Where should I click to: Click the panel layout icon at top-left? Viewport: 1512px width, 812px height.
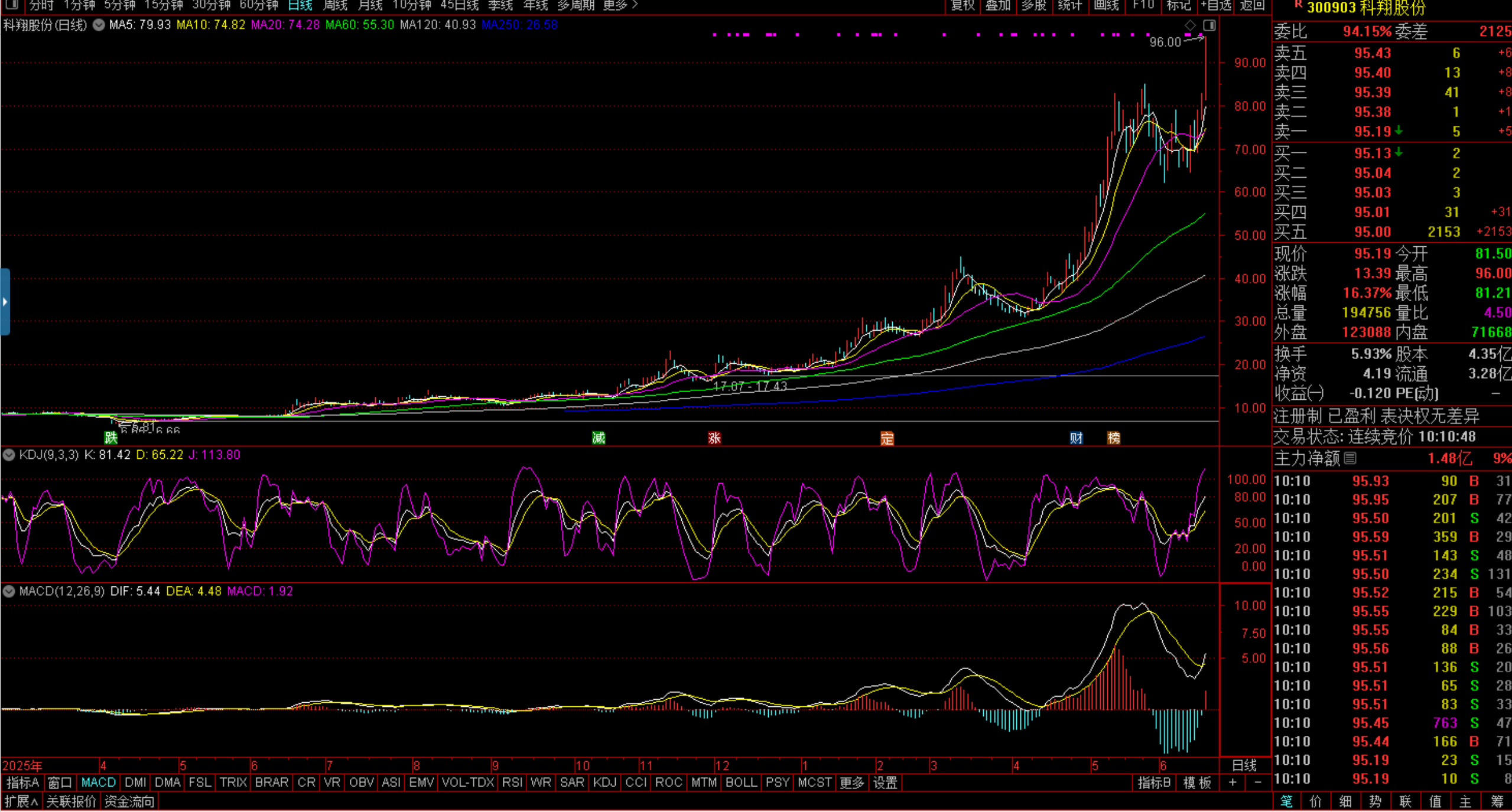[11, 5]
